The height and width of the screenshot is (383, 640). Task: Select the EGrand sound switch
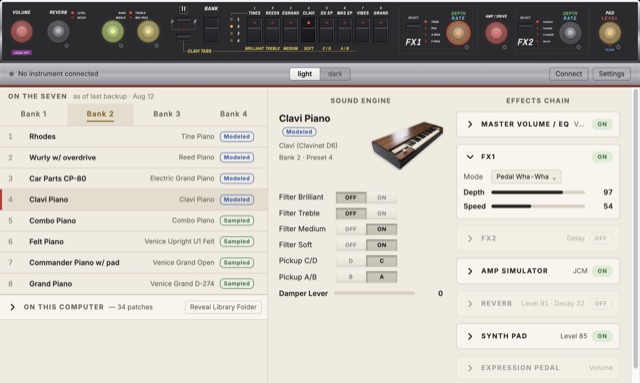click(290, 30)
